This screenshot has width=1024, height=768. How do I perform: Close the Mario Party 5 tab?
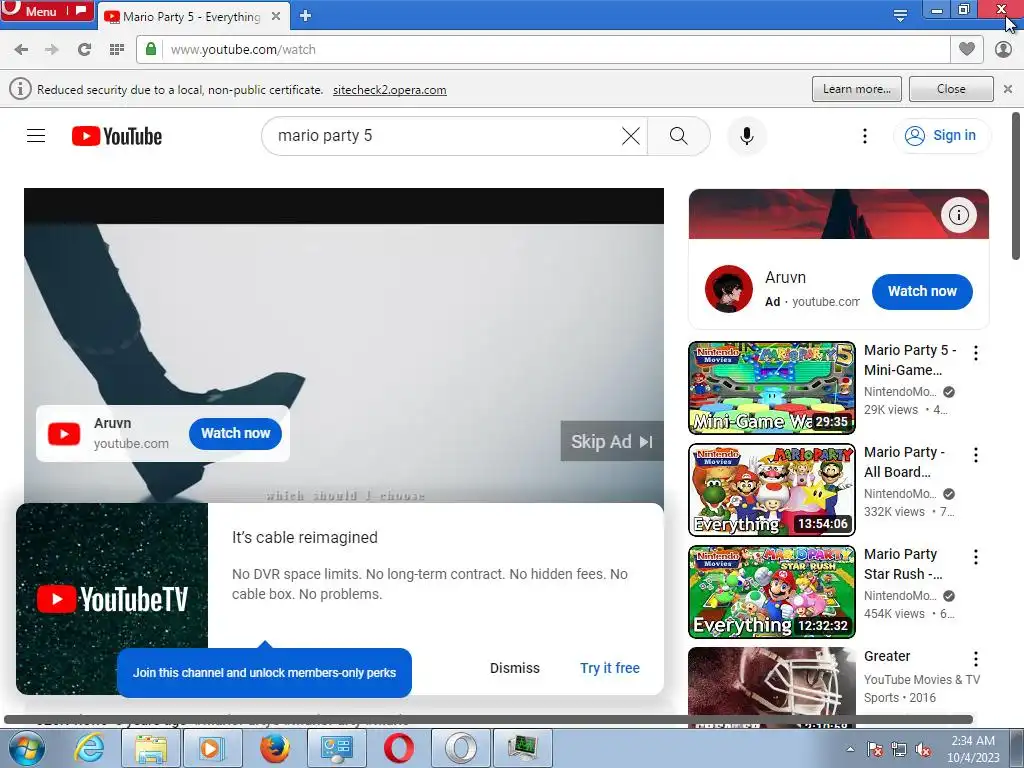click(x=276, y=16)
